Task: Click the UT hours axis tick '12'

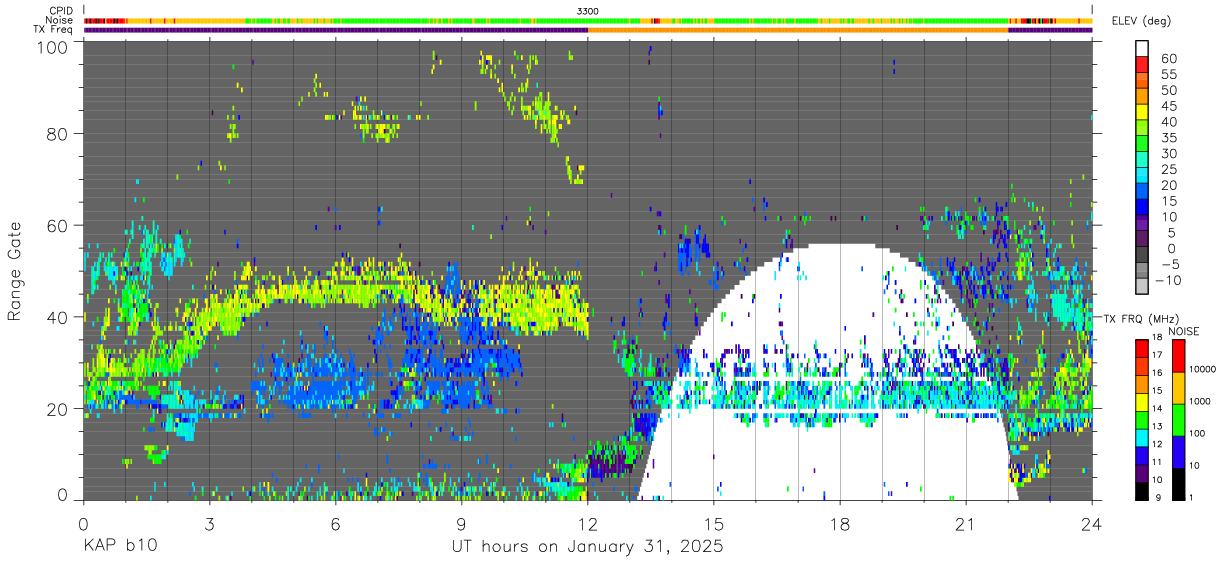Action: pos(587,524)
